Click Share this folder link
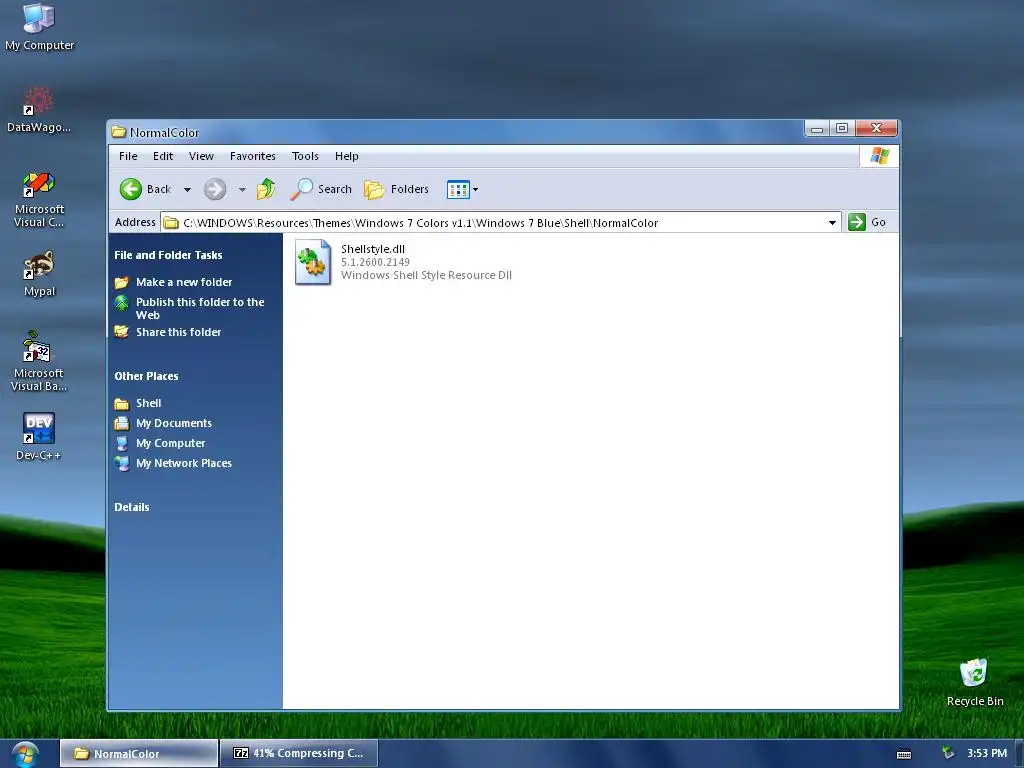This screenshot has height=768, width=1024. point(178,332)
